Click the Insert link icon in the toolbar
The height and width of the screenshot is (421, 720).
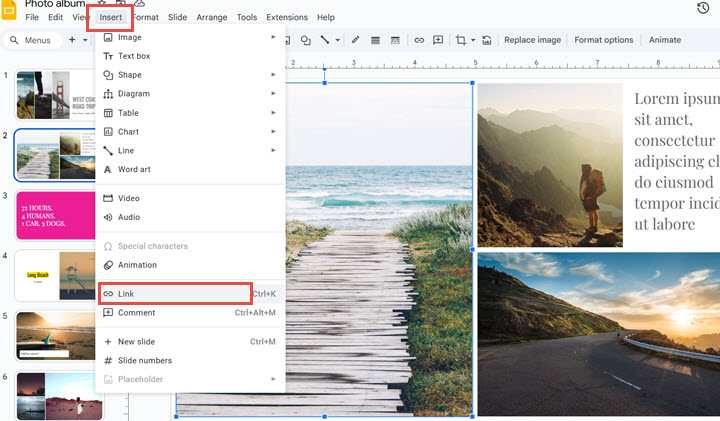pyautogui.click(x=418, y=40)
